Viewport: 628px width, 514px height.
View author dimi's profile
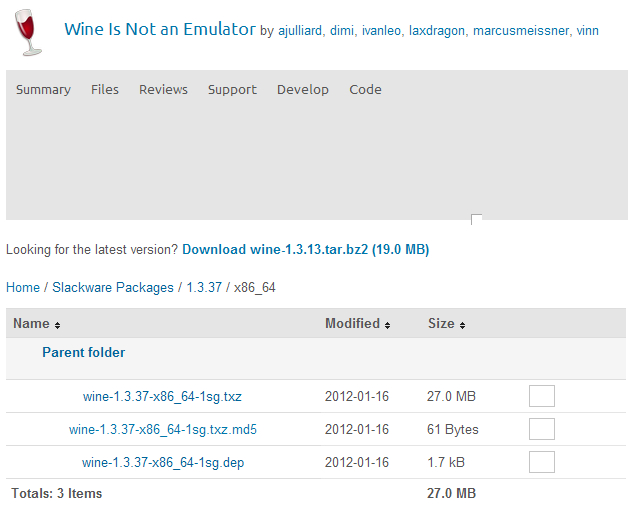point(342,31)
